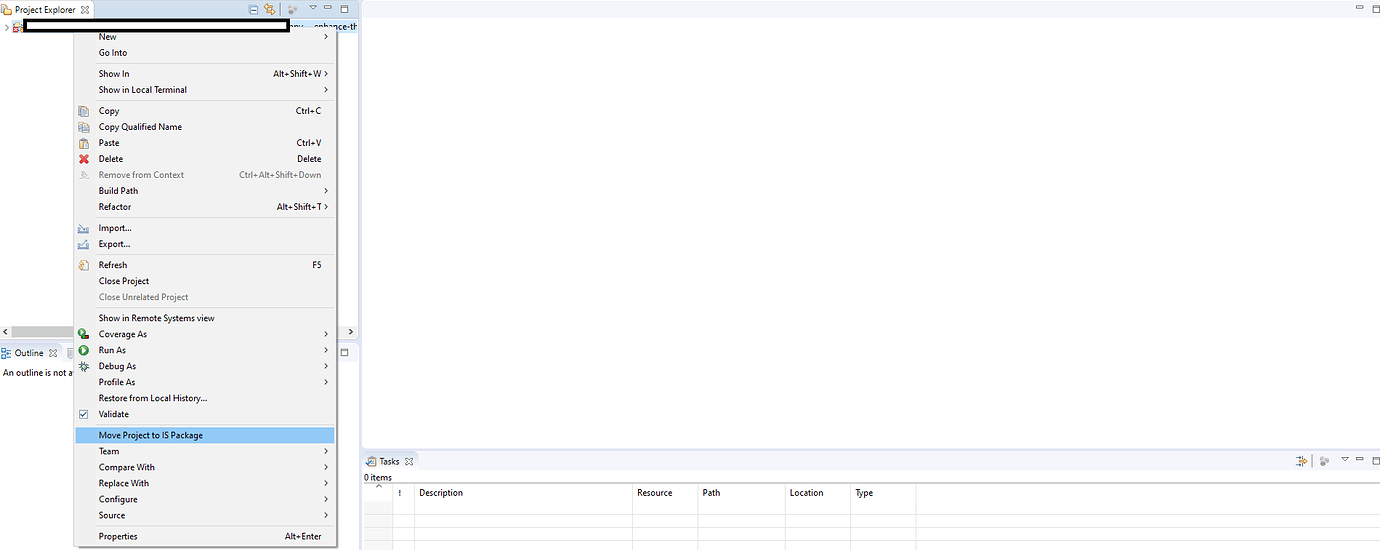Click Project Explorer horizontal scrollbar left arrow
Viewport: 1380px width, 550px height.
pyautogui.click(x=4, y=331)
